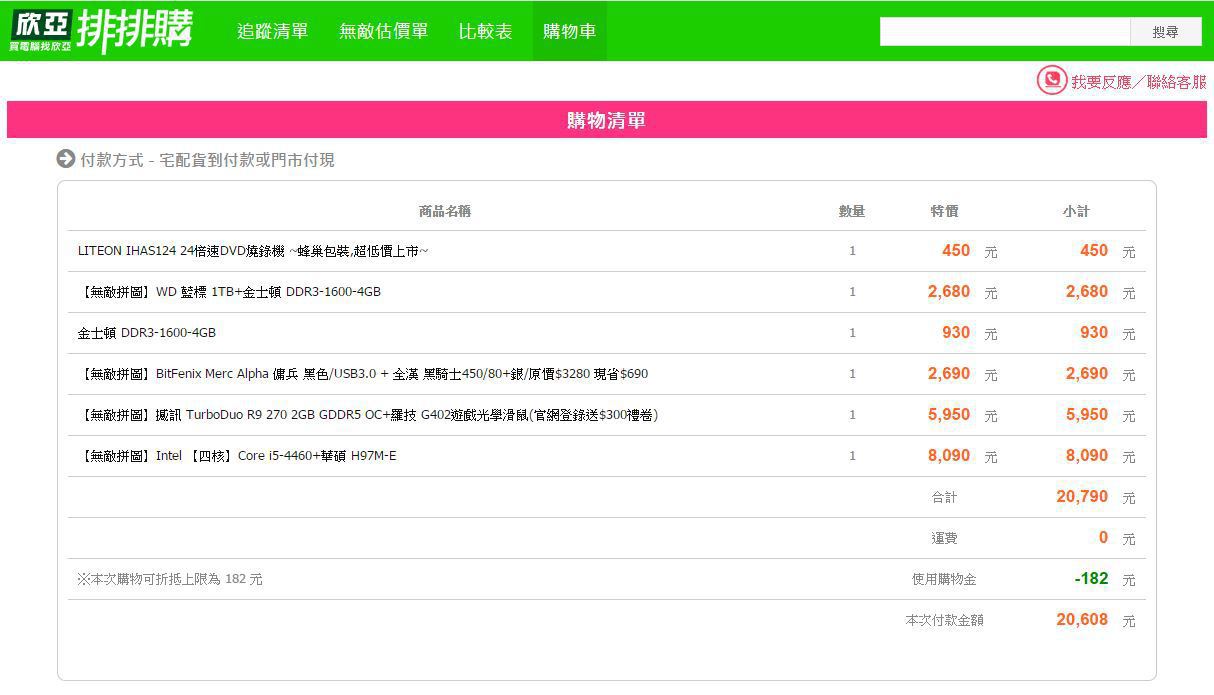This screenshot has width=1214, height=695.
Task: Select Intel Core i5-4460+華碩 H97M-E name
Action: coord(237,456)
